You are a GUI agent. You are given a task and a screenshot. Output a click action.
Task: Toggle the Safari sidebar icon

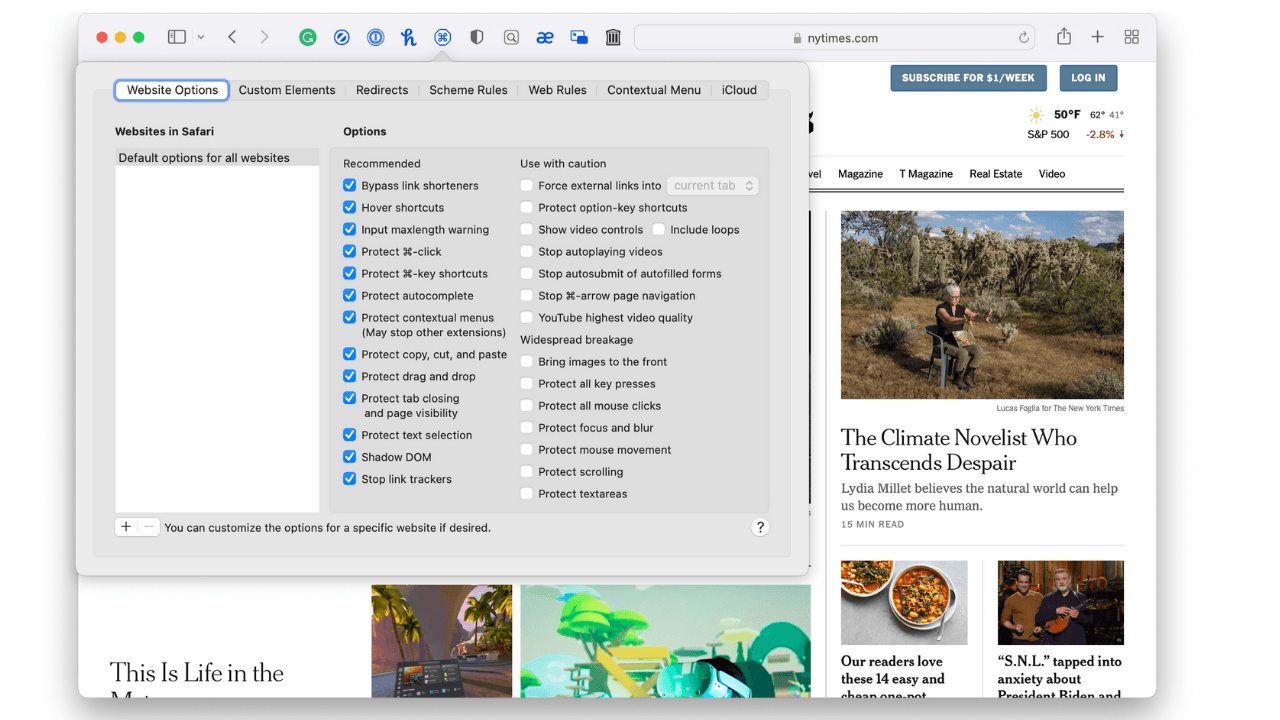(x=177, y=37)
